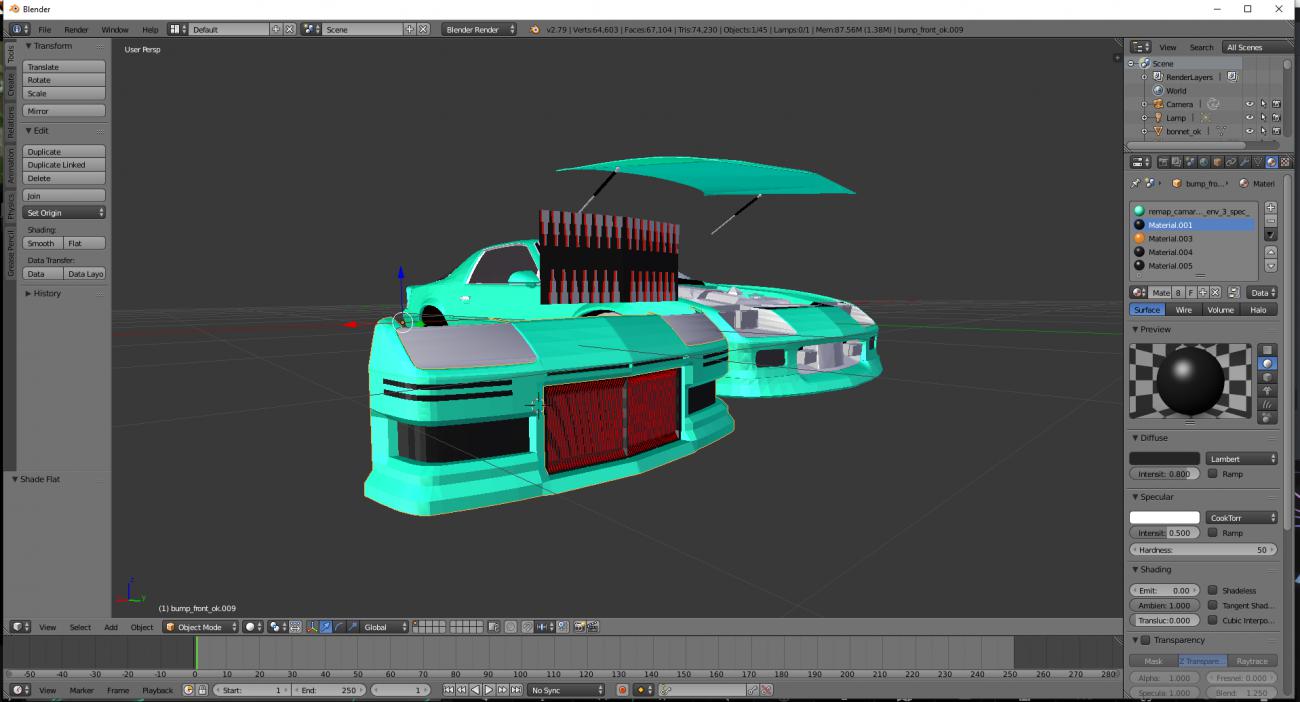Click the record auto-keyframe button

point(622,690)
